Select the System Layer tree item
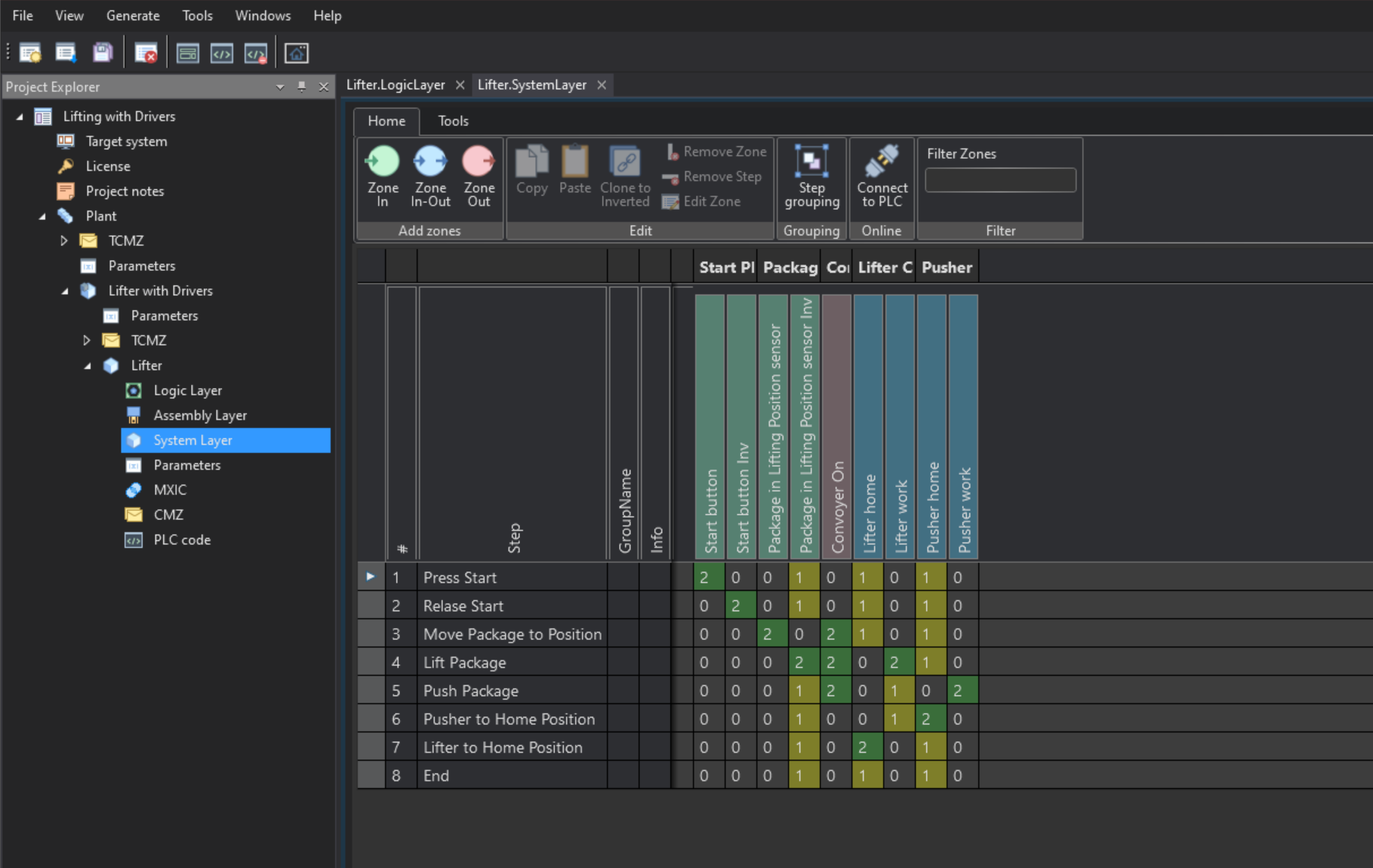This screenshot has width=1373, height=868. (x=226, y=440)
